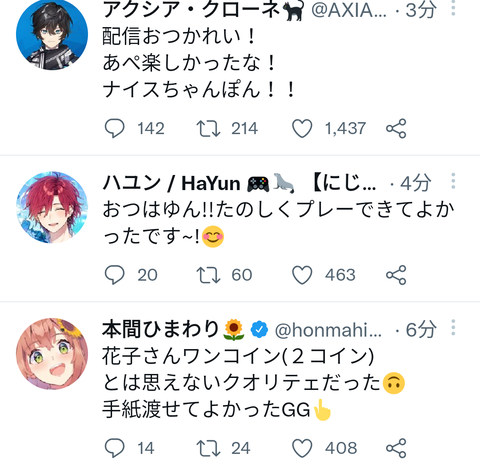Screen dimensions: 480x465
Task: Share アクシア・クローネ's tweet
Action: 396,129
